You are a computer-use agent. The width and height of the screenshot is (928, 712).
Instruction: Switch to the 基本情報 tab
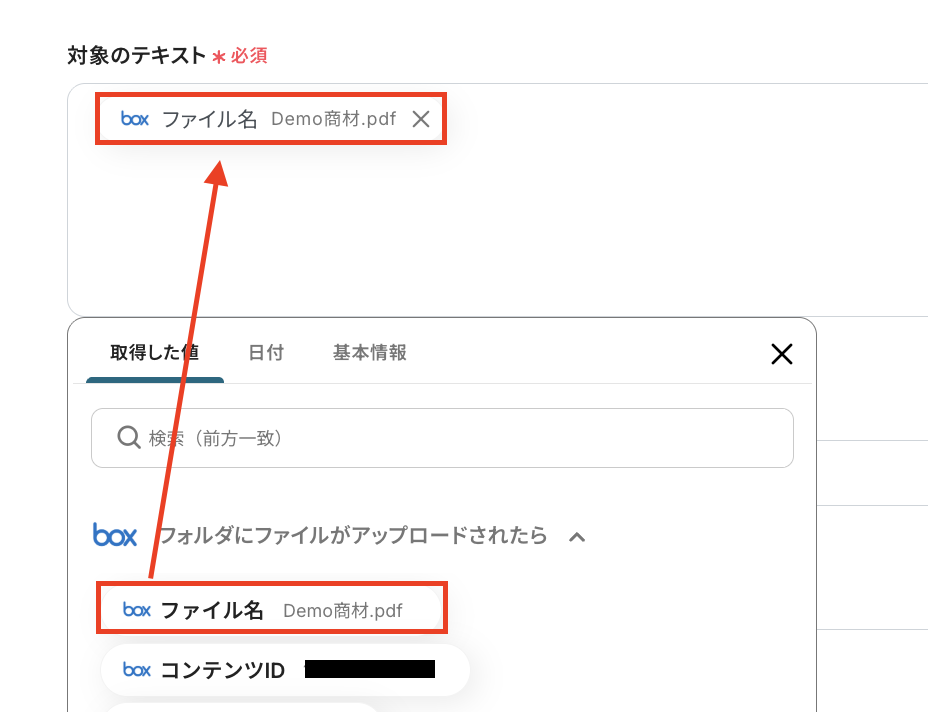pyautogui.click(x=369, y=353)
